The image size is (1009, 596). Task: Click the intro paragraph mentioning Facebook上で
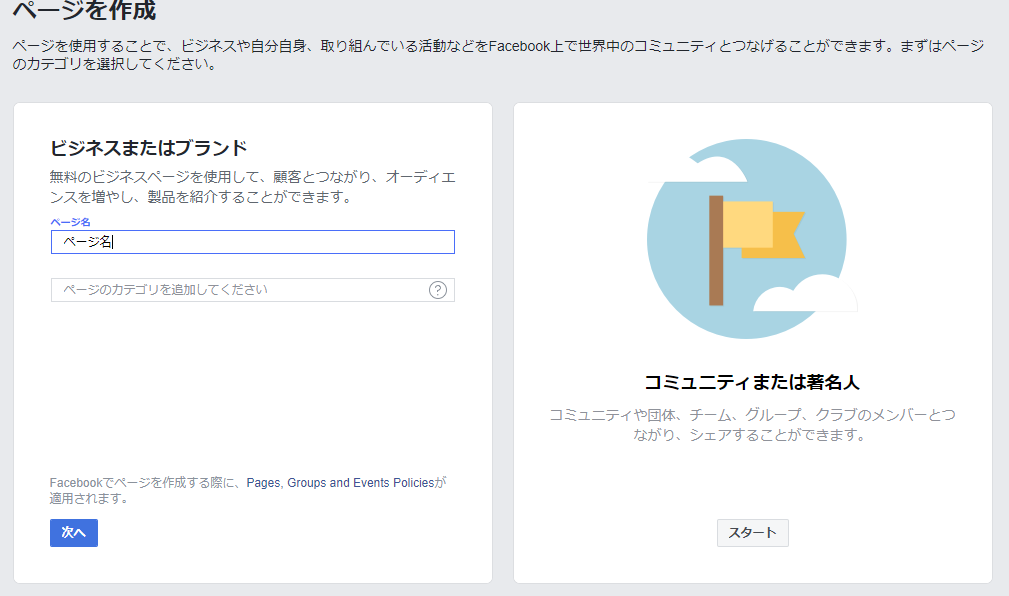click(x=499, y=55)
